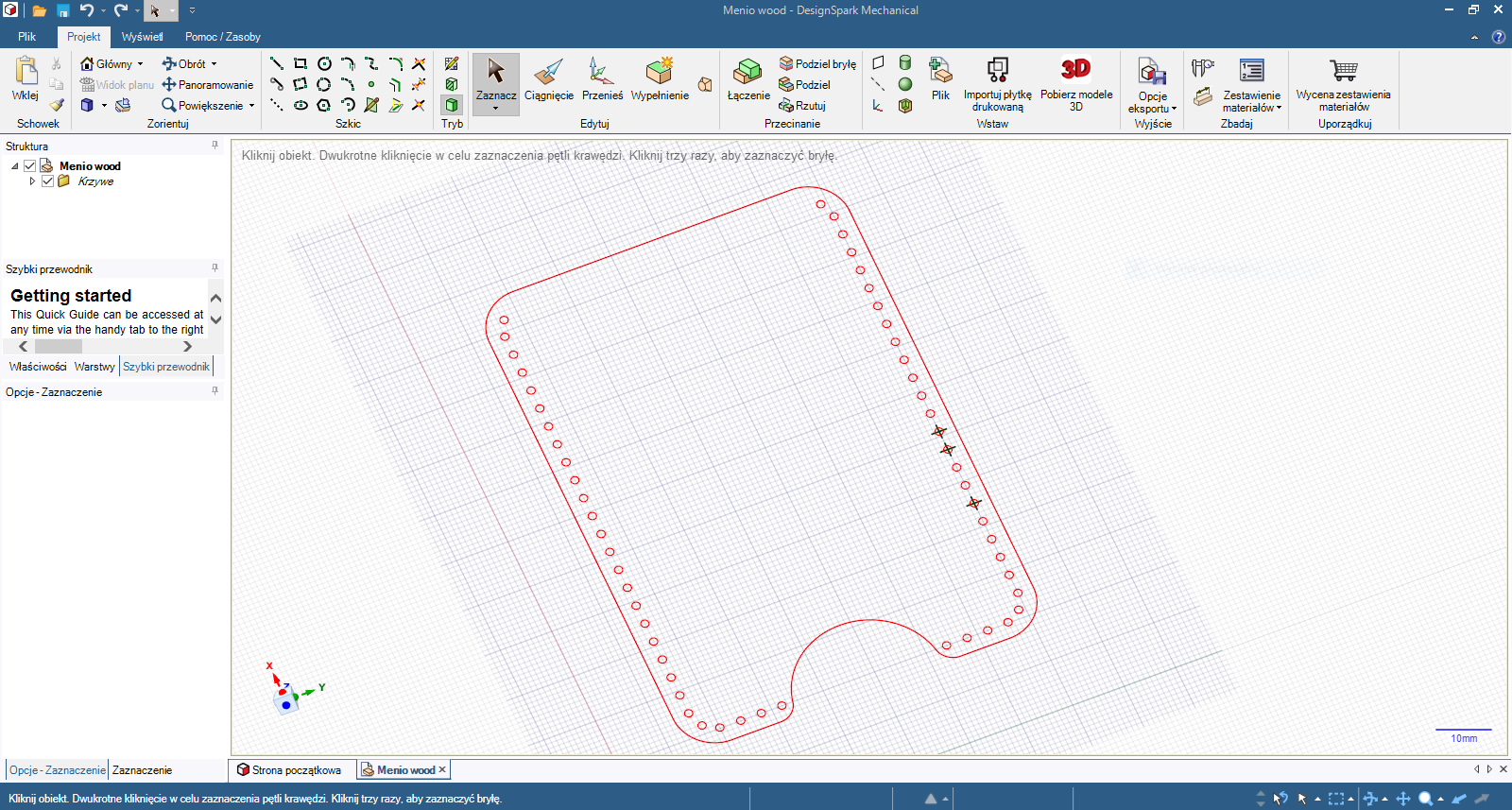Toggle the Krzywe visibility checkbox
Image resolution: width=1512 pixels, height=810 pixels.
click(x=47, y=181)
